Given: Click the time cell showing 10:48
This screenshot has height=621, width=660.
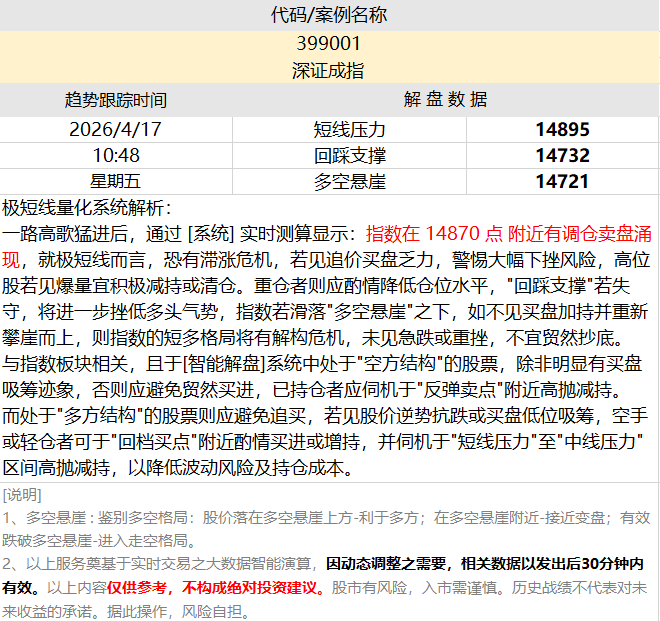Looking at the screenshot, I should click(x=116, y=155).
